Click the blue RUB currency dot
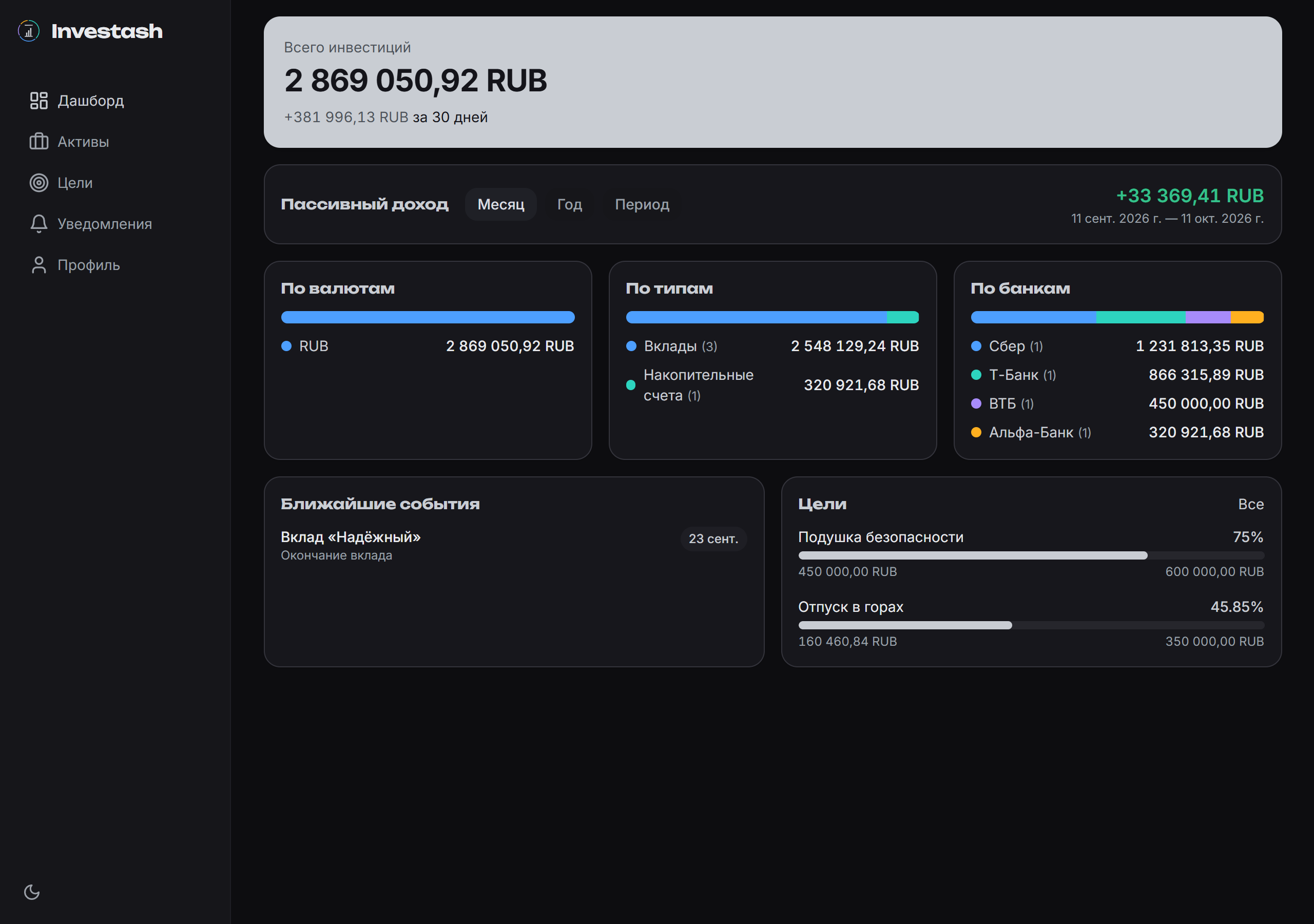This screenshot has height=924, width=1314. coord(287,346)
